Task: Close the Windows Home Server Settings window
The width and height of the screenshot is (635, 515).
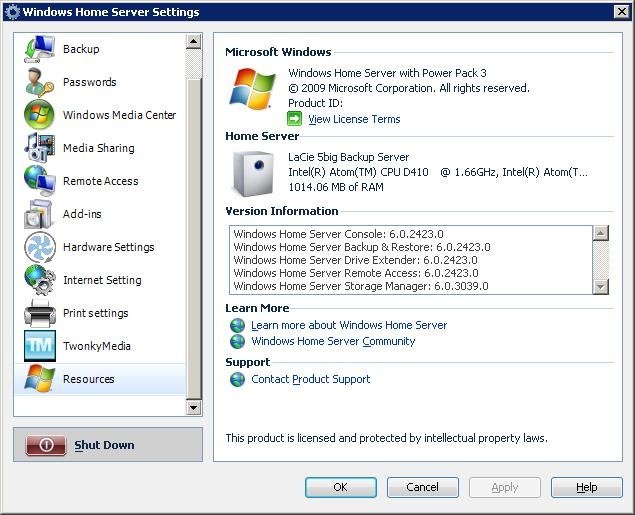Action: pyautogui.click(x=622, y=12)
